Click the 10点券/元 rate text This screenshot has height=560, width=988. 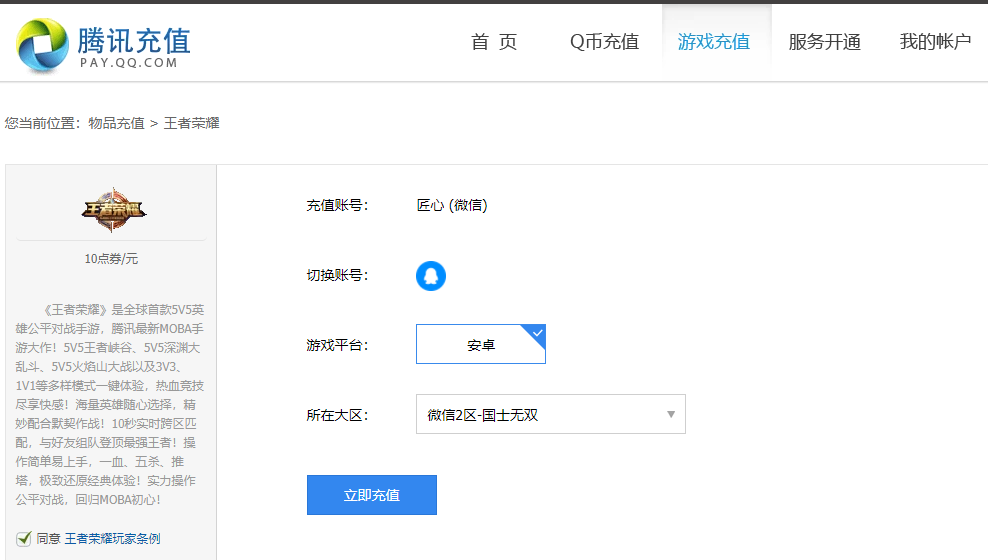(111, 259)
